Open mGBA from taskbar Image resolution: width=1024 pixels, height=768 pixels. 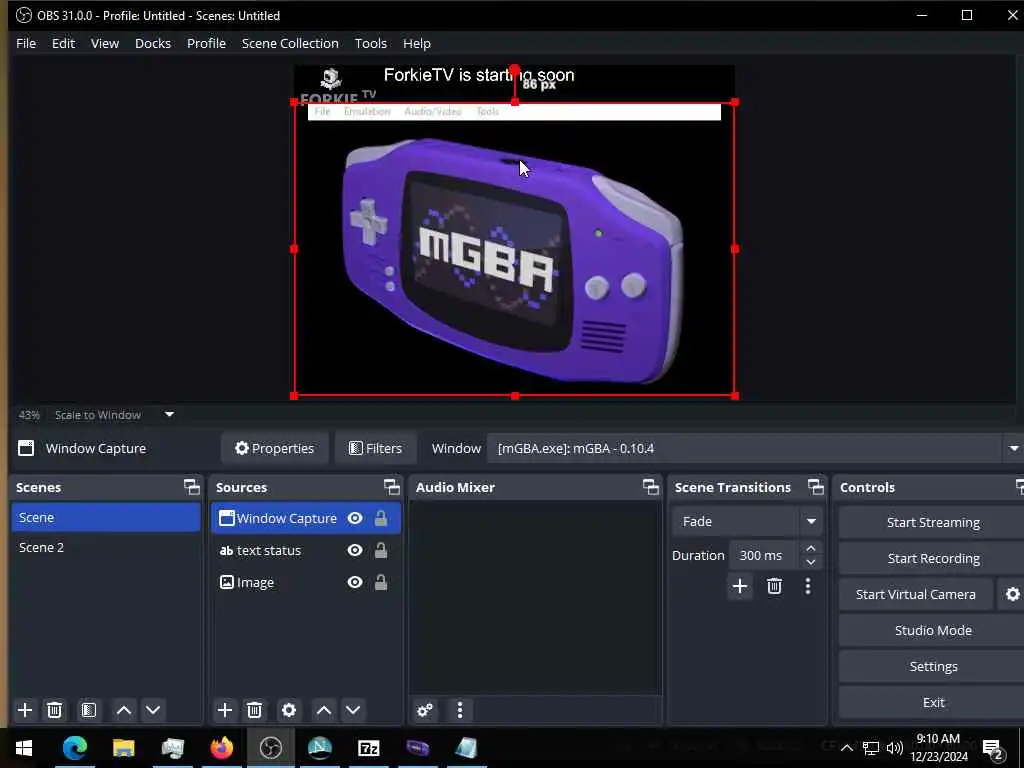coord(417,748)
